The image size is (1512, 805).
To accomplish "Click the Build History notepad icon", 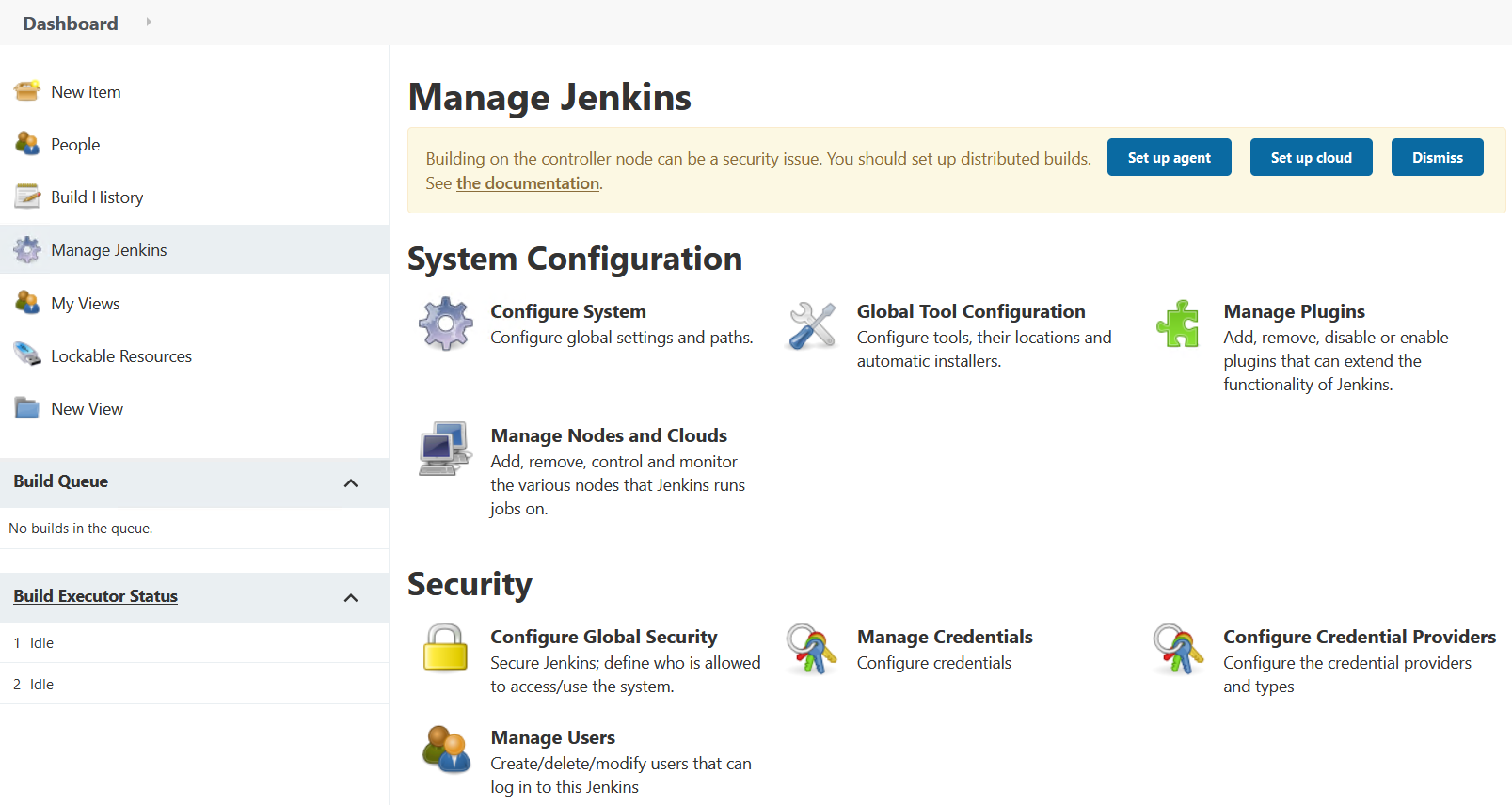I will click(x=27, y=197).
